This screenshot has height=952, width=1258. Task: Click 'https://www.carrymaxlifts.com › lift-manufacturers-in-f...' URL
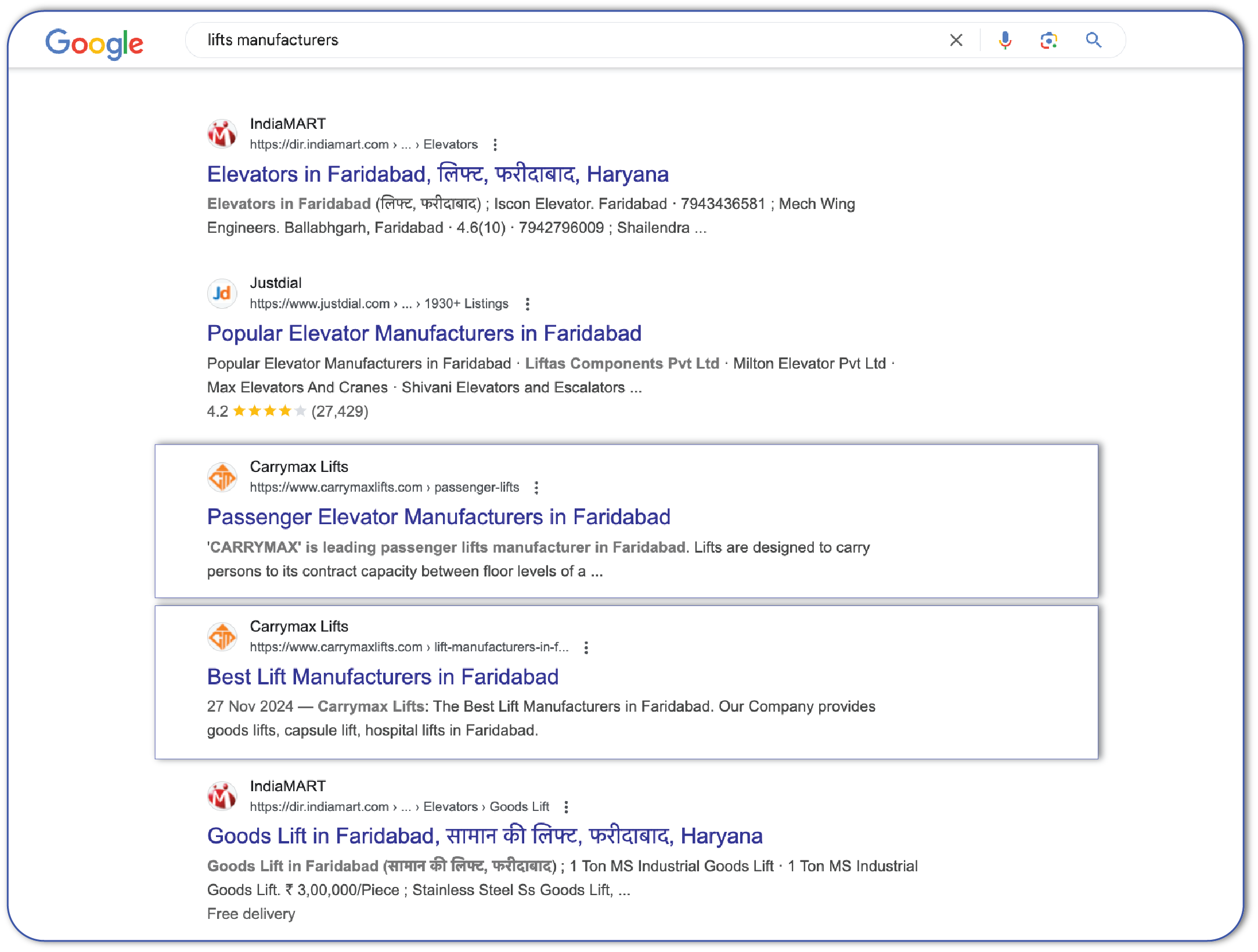click(x=409, y=647)
